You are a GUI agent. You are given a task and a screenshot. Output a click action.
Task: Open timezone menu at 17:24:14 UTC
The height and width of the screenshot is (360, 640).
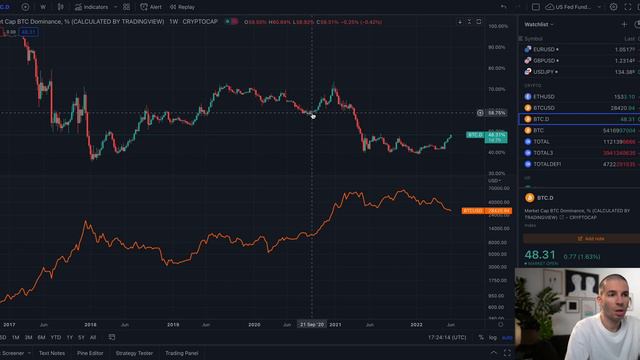[447, 338]
